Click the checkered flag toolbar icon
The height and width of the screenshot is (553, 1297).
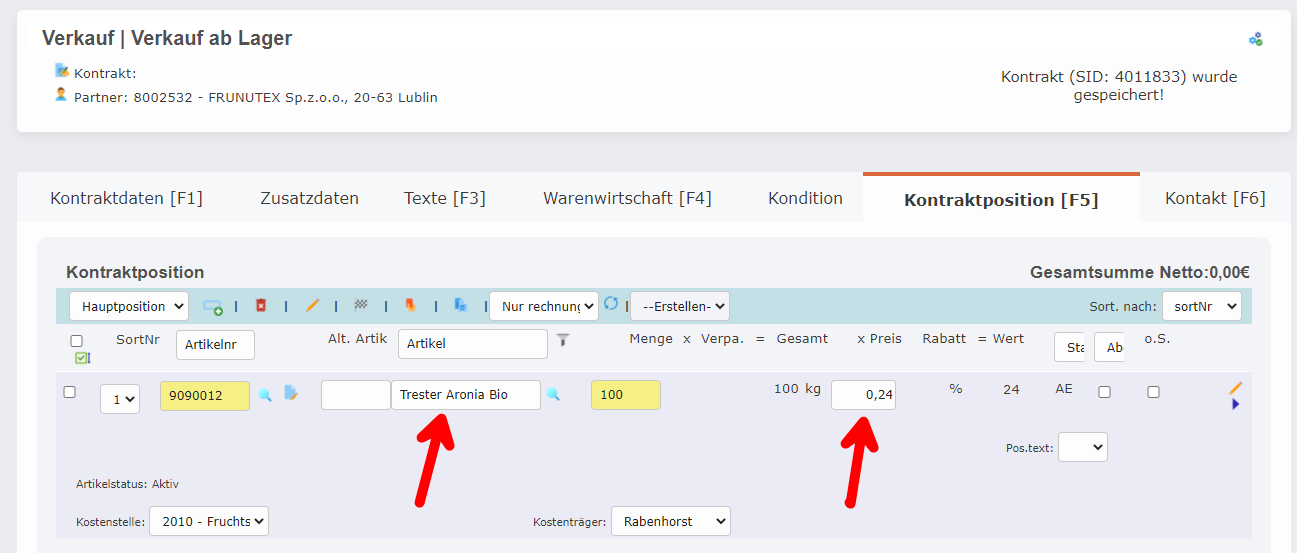[x=361, y=305]
